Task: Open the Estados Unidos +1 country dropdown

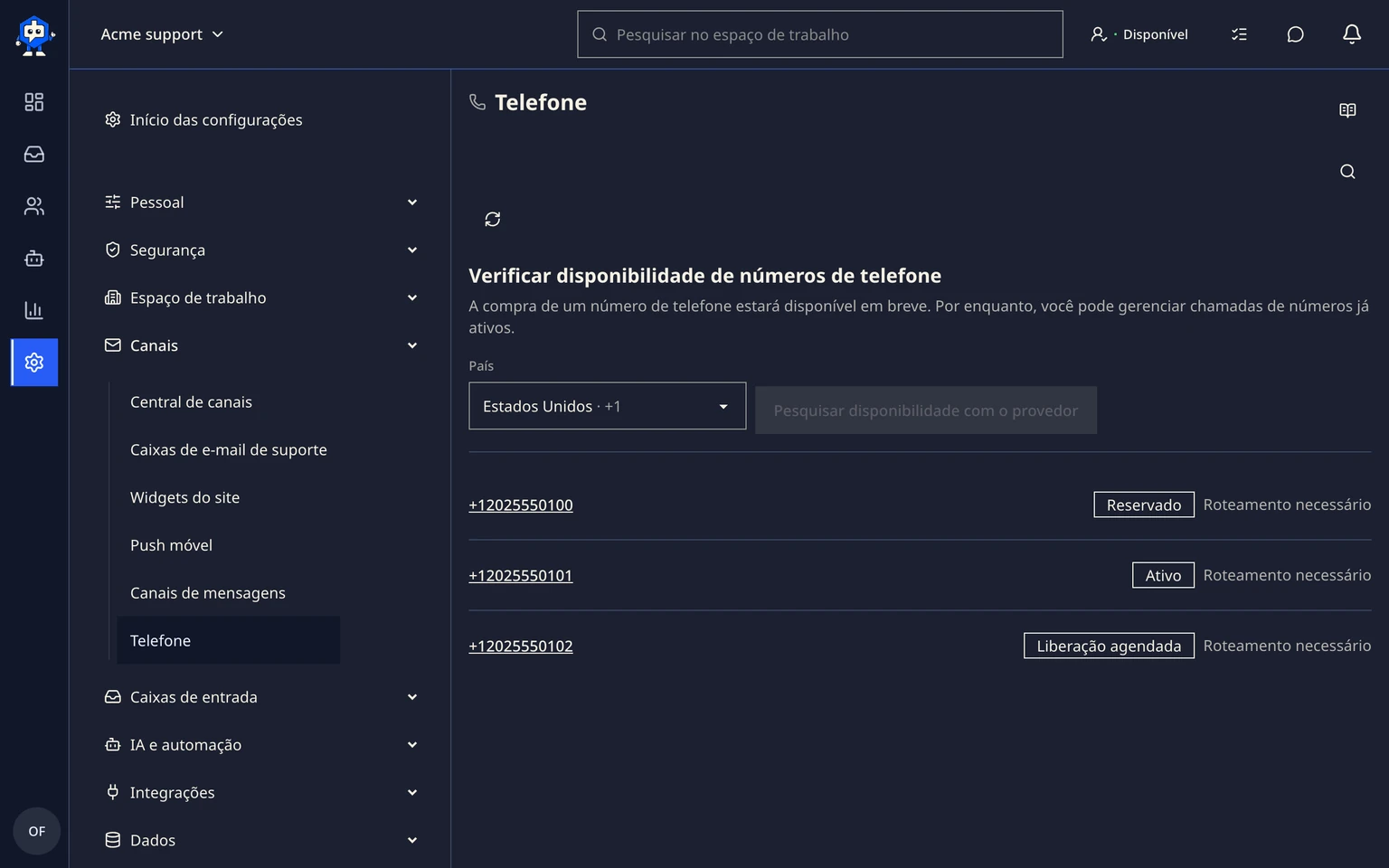Action: tap(607, 406)
